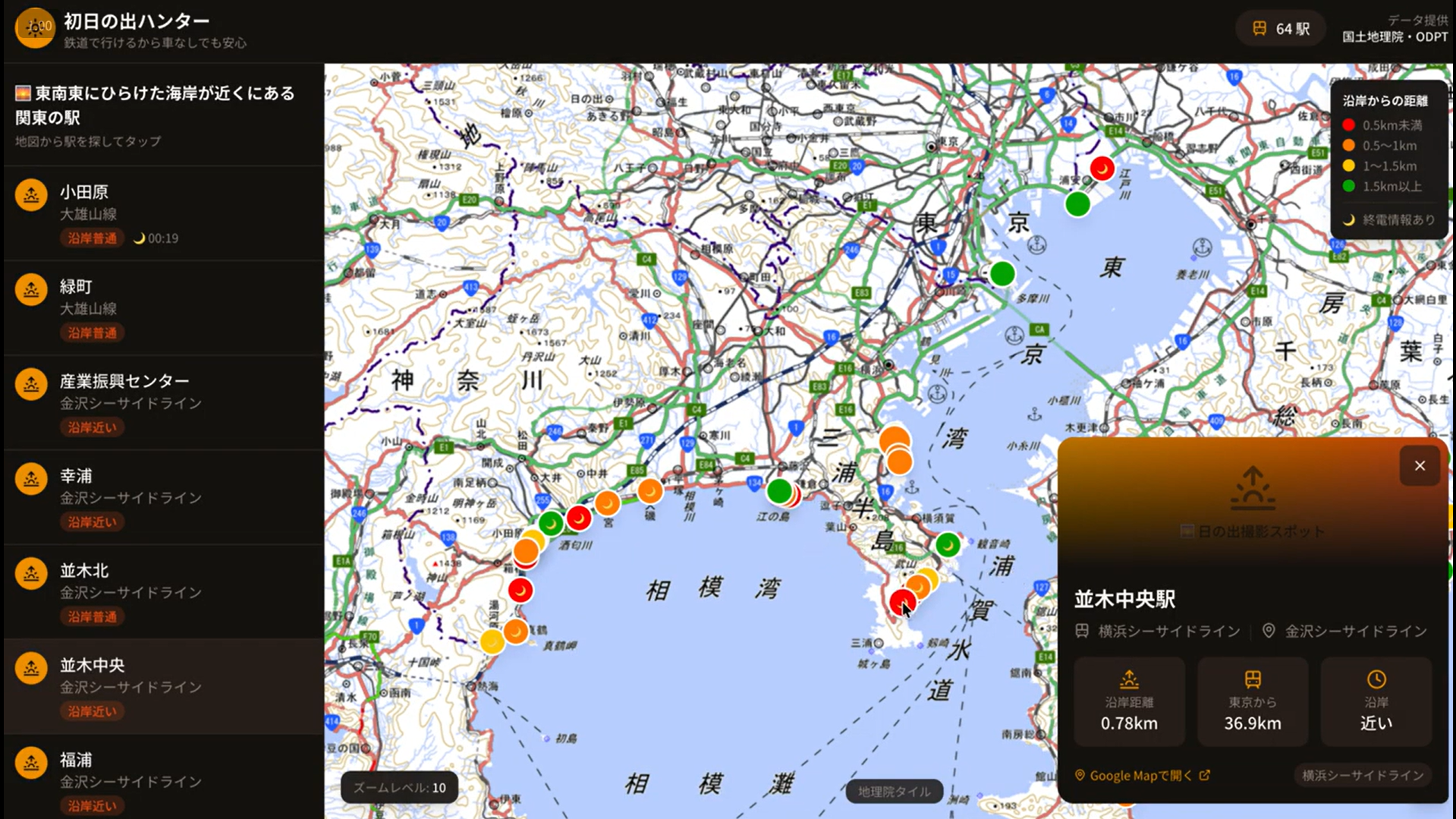The image size is (1456, 819).
Task: Click the sunrise app logo icon
Action: (34, 28)
